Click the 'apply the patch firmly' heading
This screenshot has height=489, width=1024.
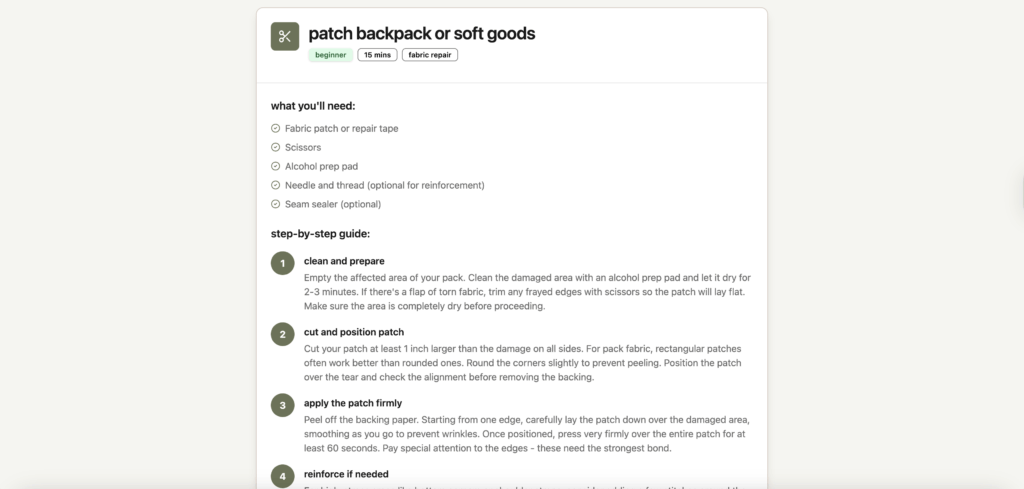coord(353,403)
